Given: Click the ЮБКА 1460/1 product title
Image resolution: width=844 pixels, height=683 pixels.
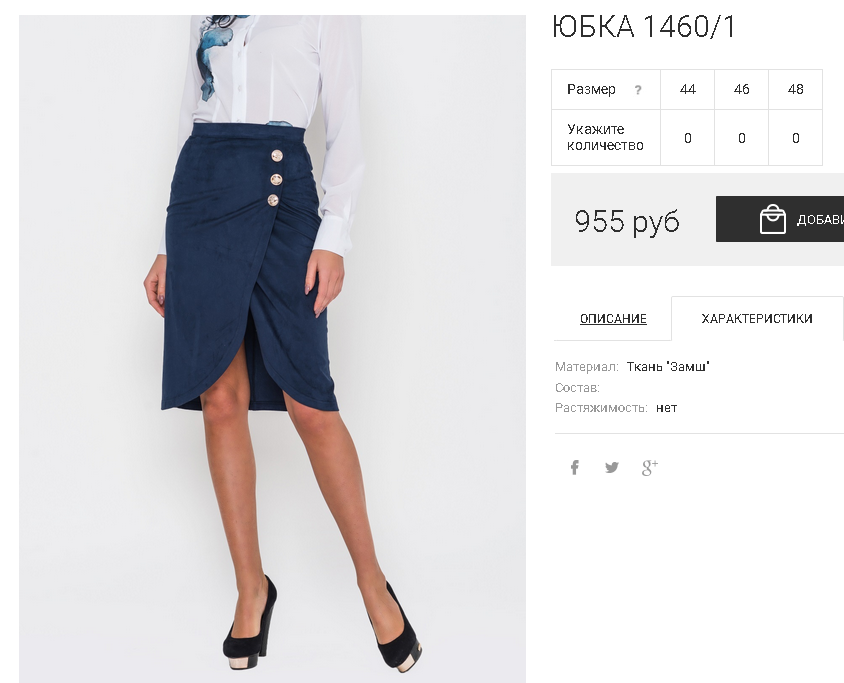Looking at the screenshot, I should 644,26.
